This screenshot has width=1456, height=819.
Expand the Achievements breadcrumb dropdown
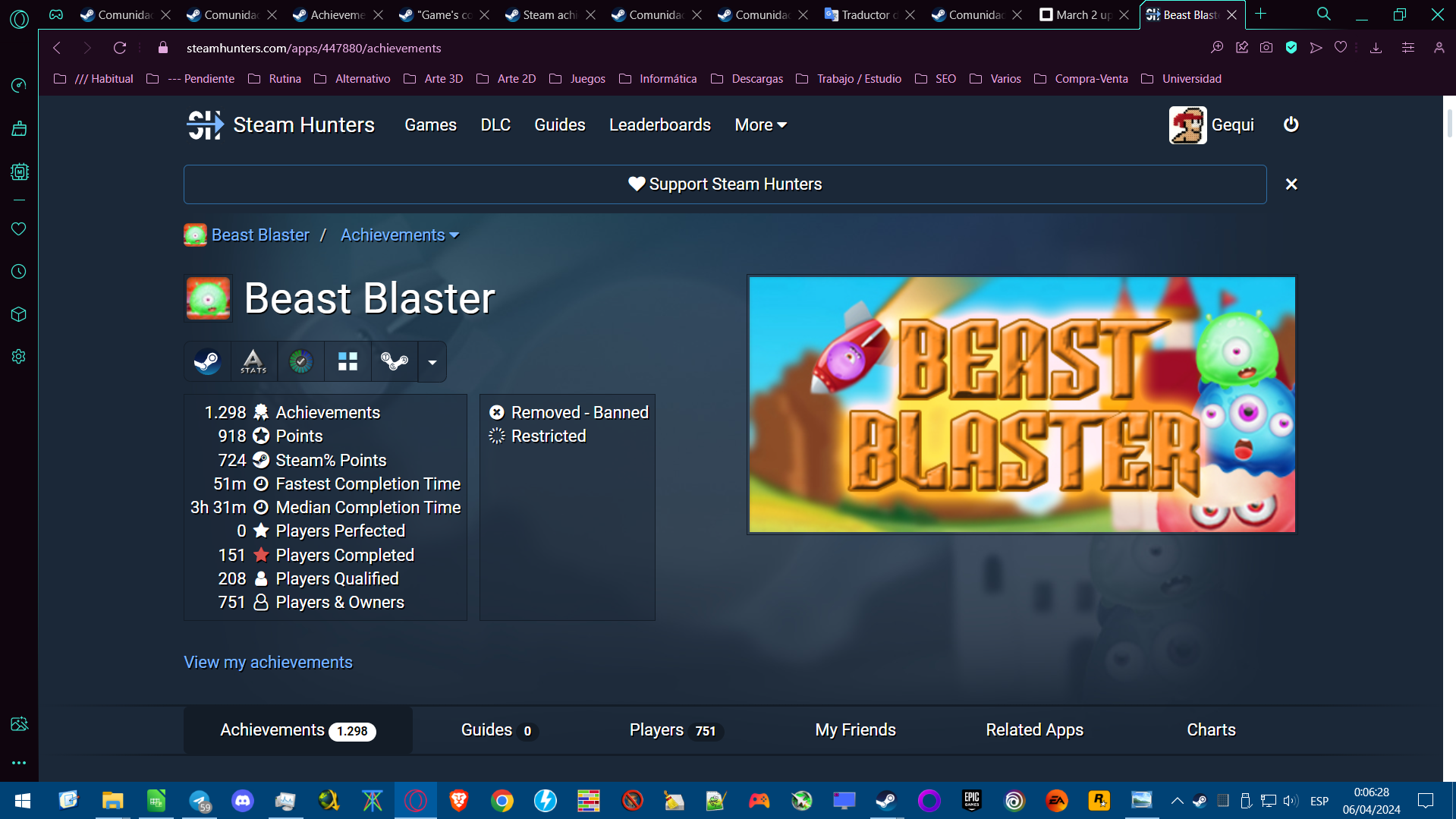point(400,235)
